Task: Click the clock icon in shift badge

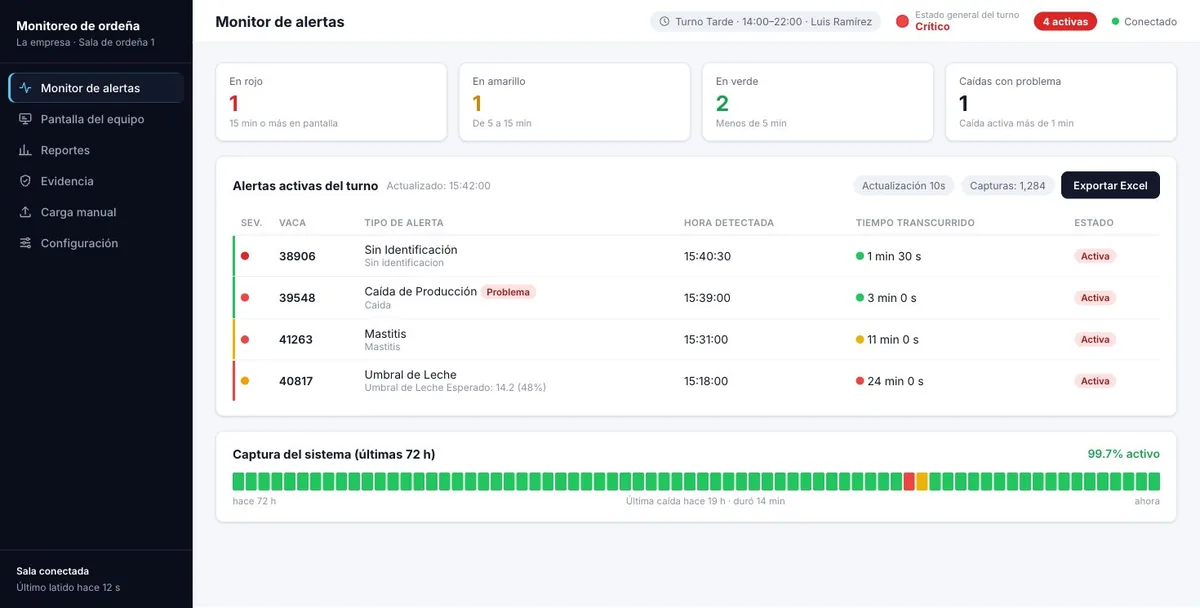Action: click(x=665, y=21)
